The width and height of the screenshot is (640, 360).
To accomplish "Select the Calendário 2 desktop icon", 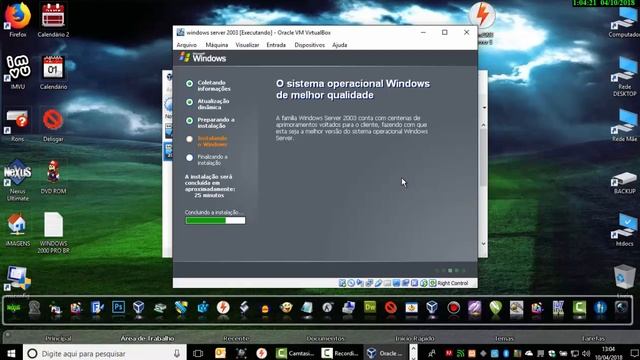I will pyautogui.click(x=53, y=20).
